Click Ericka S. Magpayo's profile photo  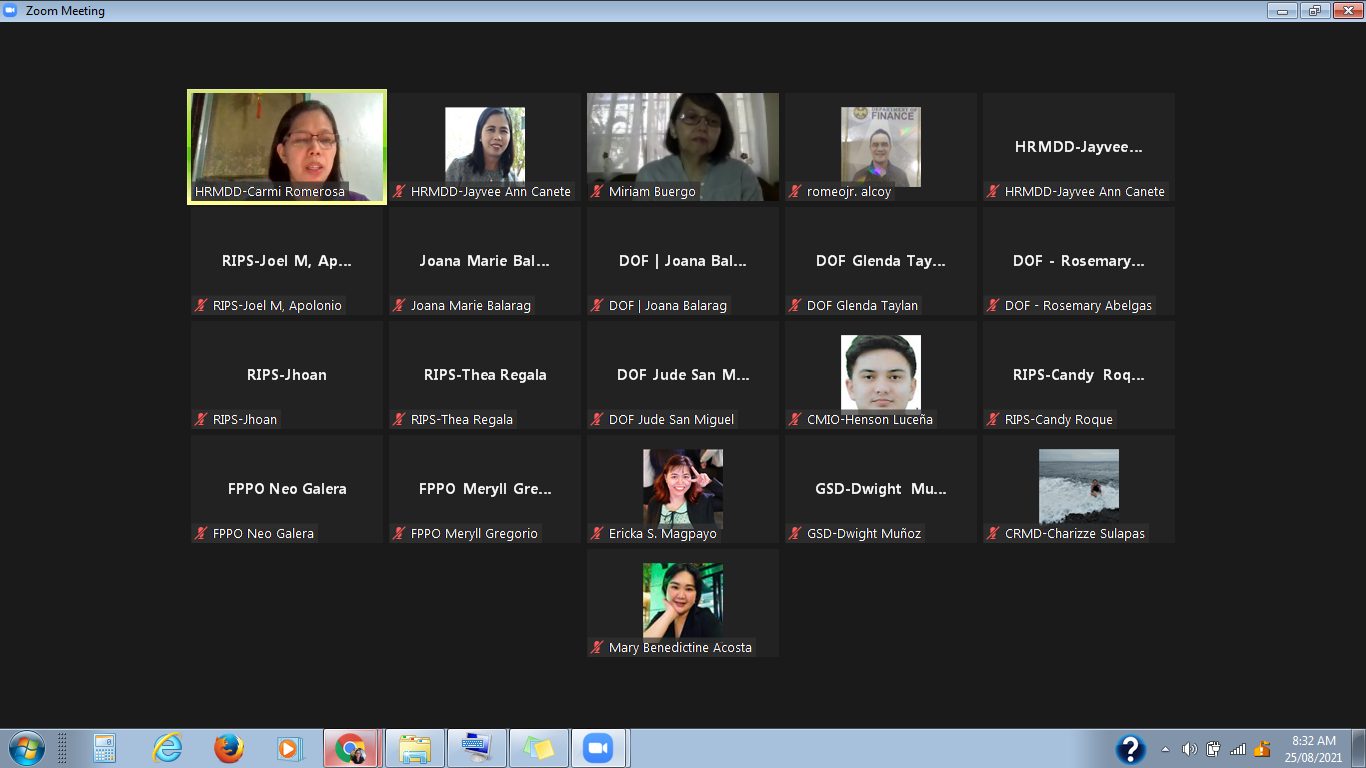click(x=683, y=489)
